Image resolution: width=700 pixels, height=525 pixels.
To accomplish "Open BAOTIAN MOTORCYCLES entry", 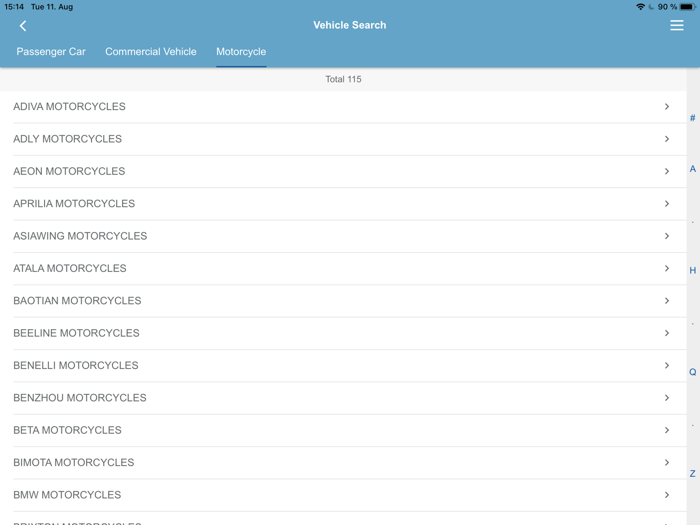I will (343, 301).
